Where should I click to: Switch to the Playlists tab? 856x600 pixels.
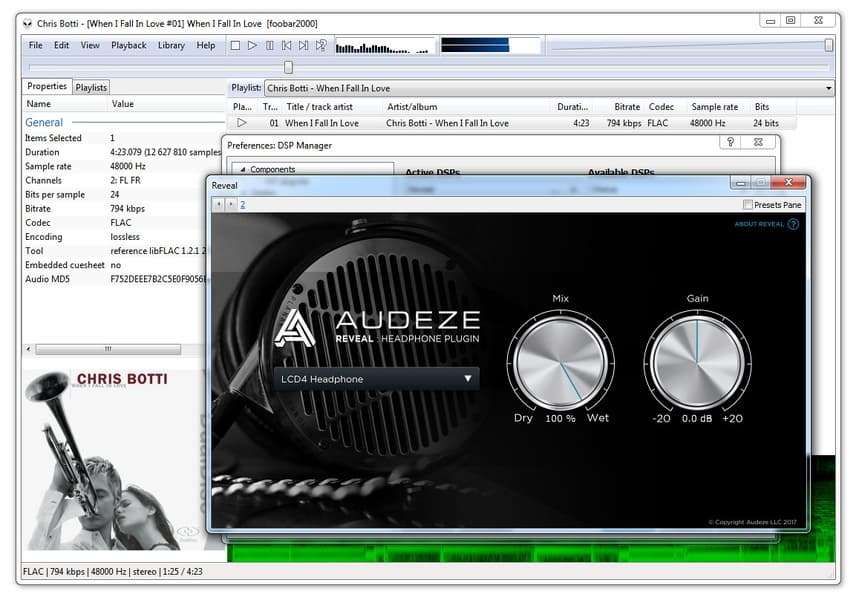coord(91,88)
